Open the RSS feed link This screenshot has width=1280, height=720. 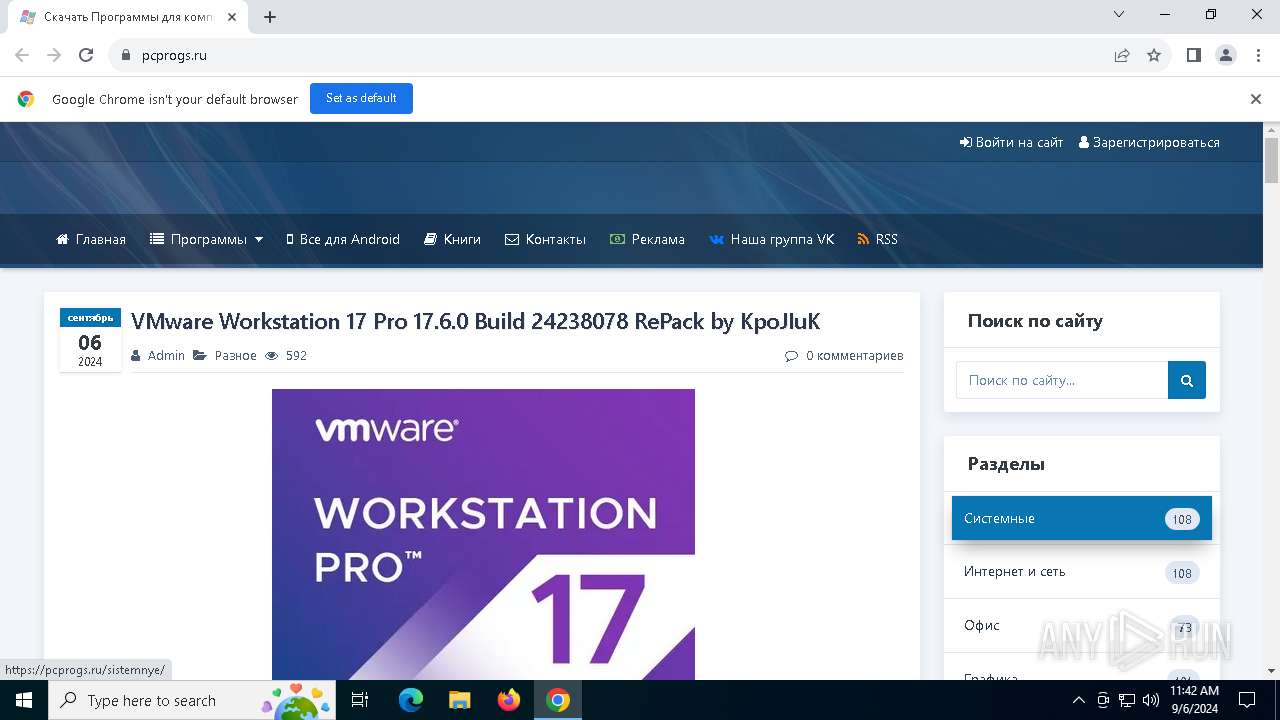click(878, 239)
